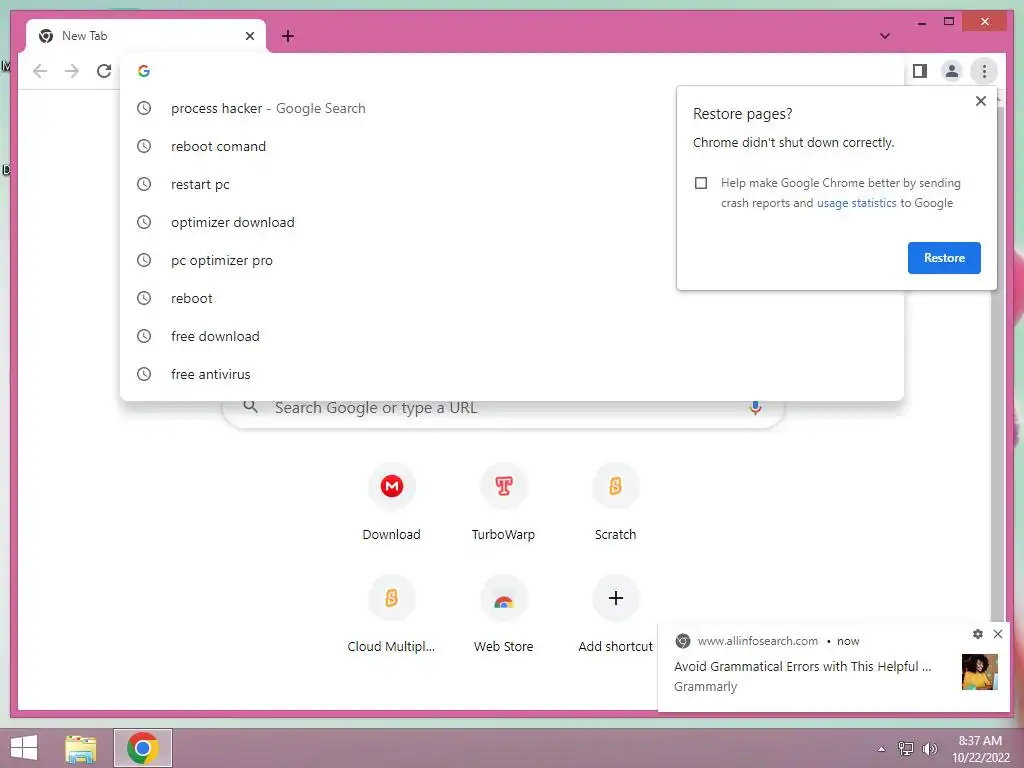The image size is (1024, 768).
Task: Open the Windows Start button
Action: coord(24,748)
